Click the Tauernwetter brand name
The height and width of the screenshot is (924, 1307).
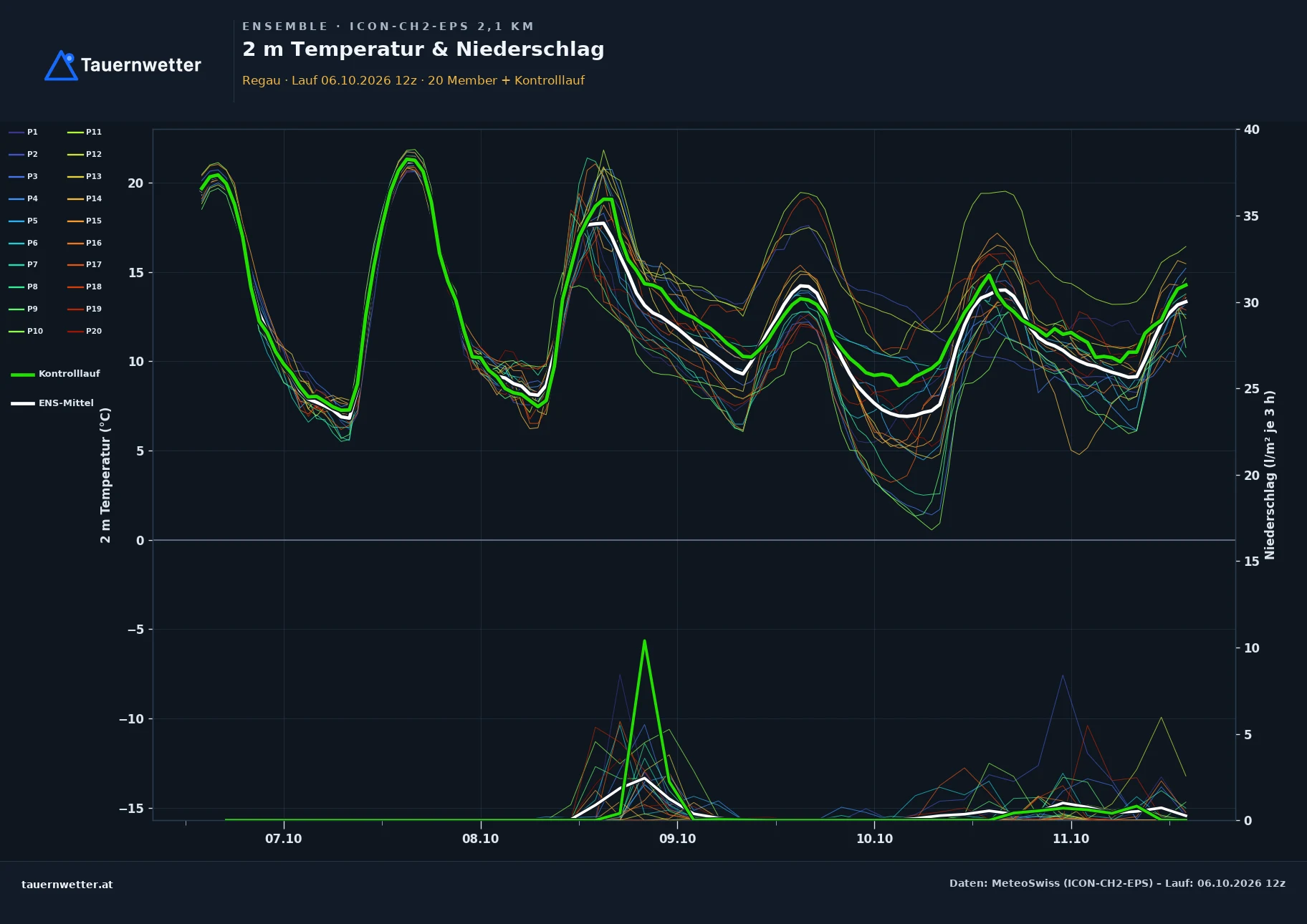pyautogui.click(x=141, y=65)
